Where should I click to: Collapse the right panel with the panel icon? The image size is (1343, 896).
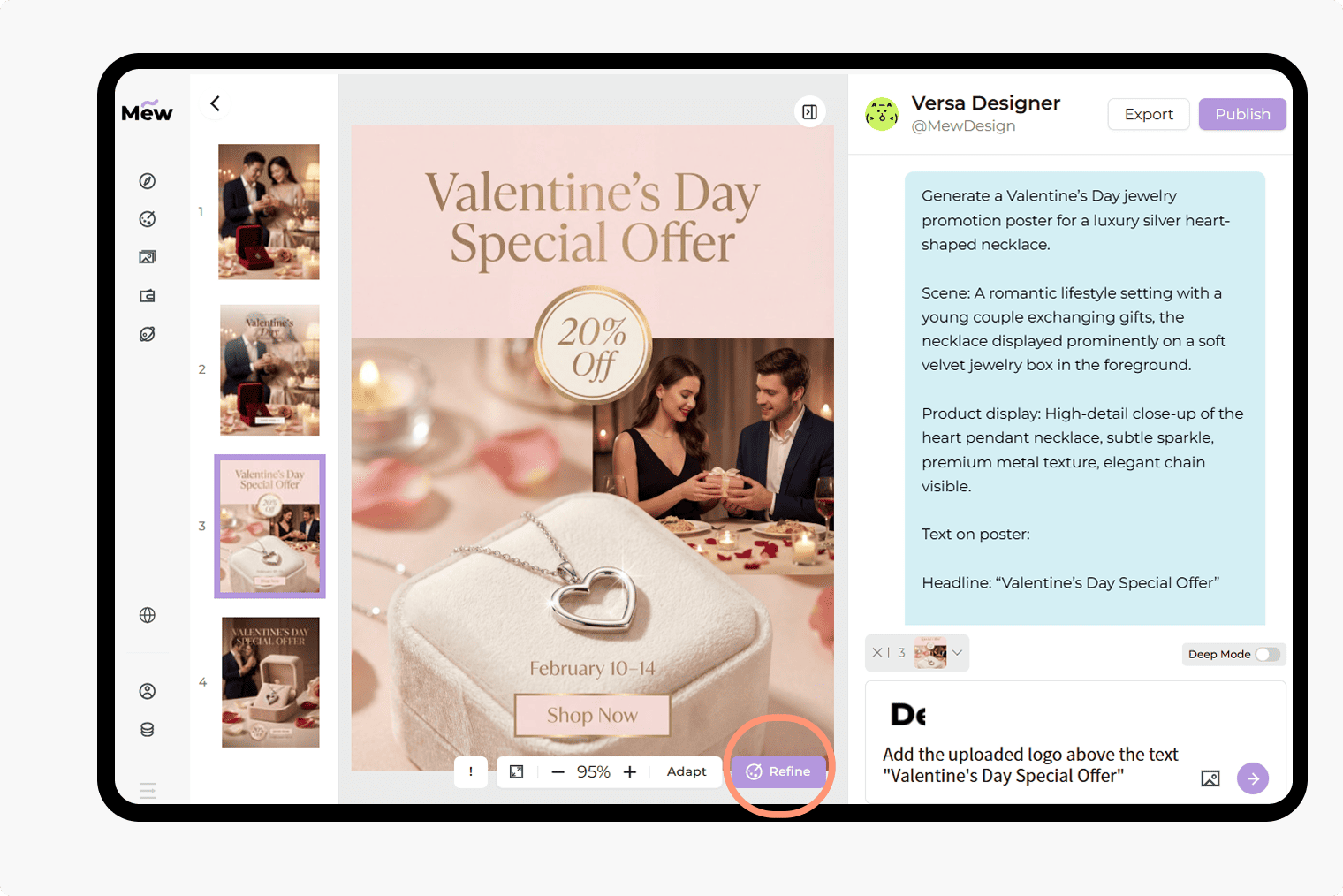(809, 111)
